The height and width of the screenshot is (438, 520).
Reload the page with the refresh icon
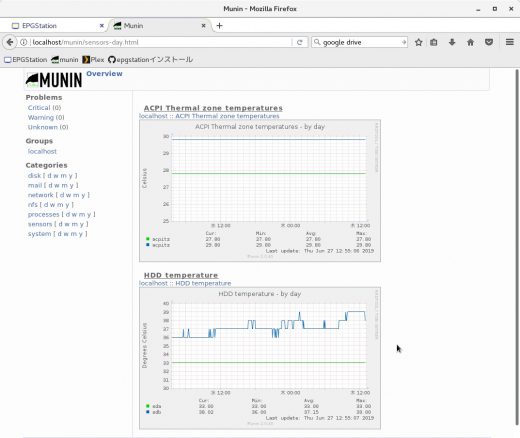pos(299,42)
